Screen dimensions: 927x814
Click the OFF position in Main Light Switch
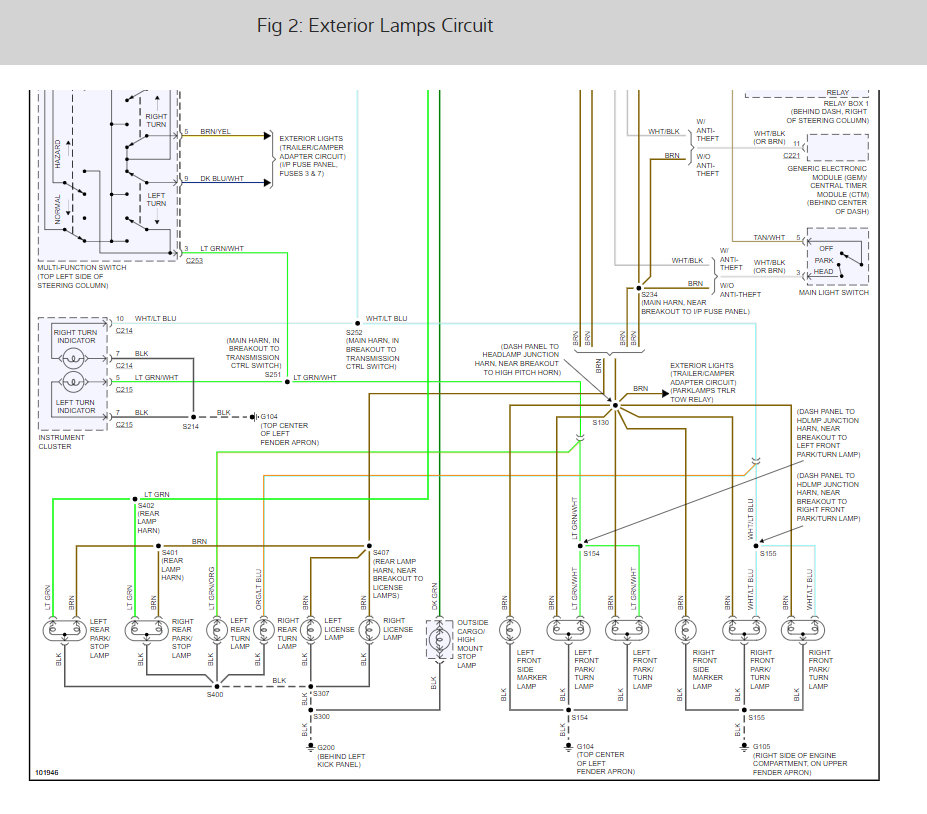click(826, 249)
